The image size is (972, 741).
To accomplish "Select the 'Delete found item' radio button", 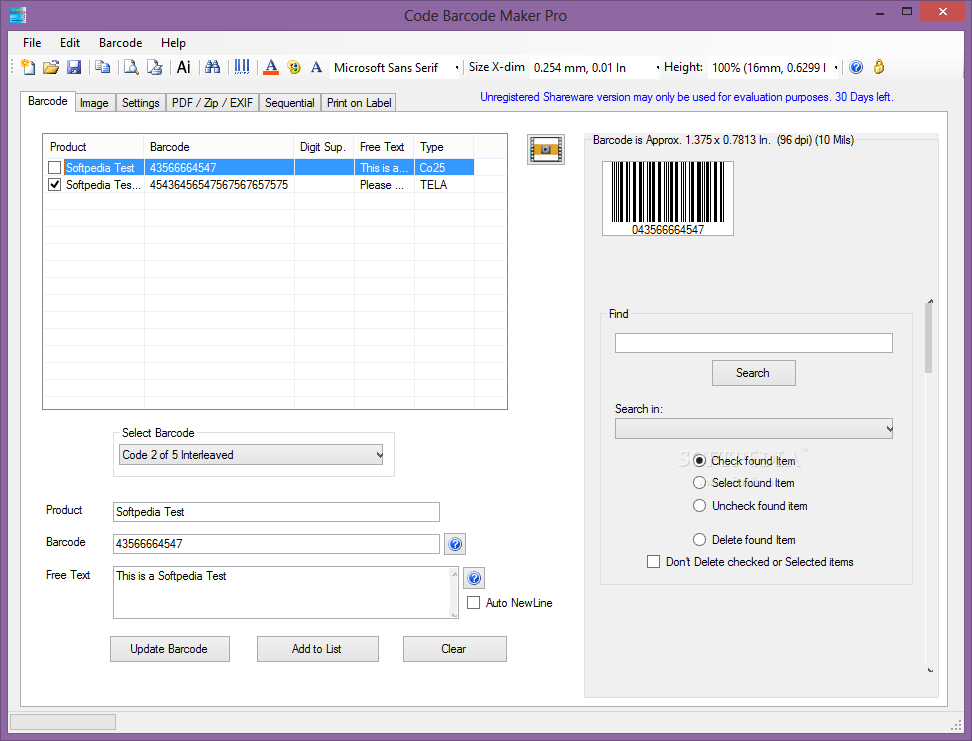I will pos(700,539).
